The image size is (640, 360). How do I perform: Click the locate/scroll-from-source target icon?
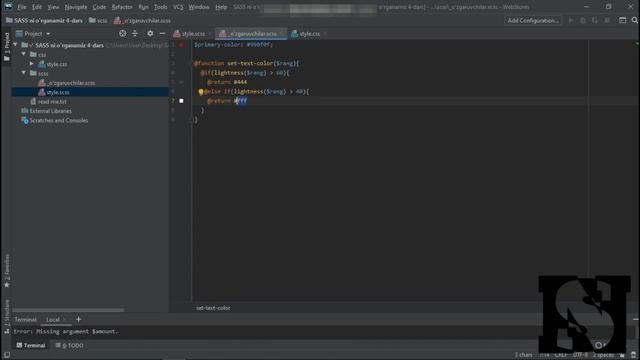tap(122, 33)
